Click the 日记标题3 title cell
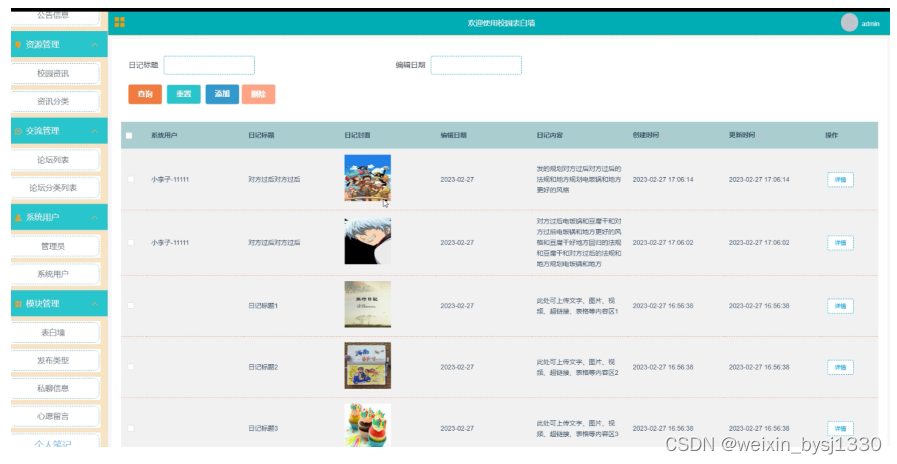 coord(263,429)
